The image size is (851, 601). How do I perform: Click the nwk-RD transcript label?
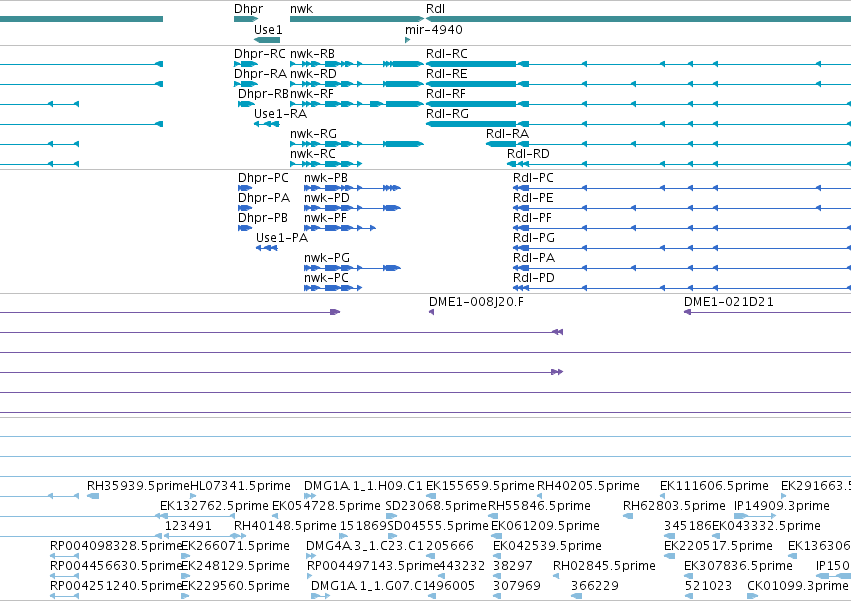[x=313, y=74]
